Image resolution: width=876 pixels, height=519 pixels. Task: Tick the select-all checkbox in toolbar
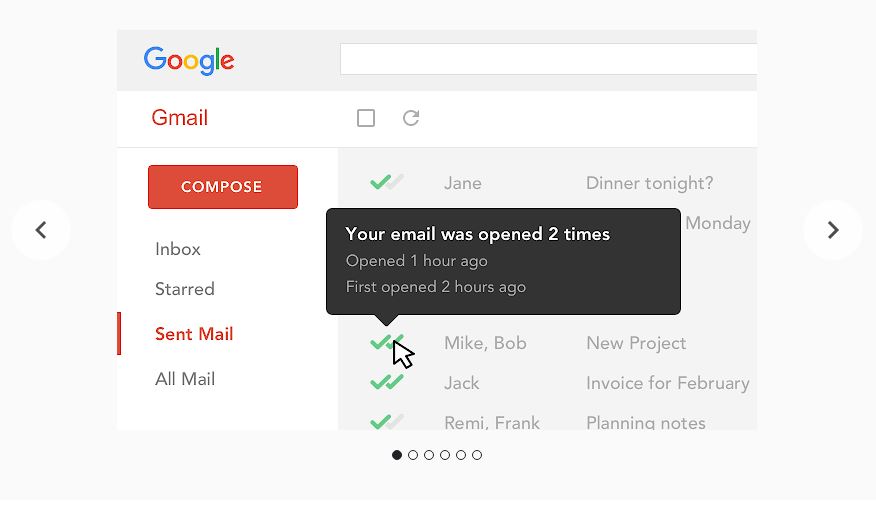[x=366, y=118]
